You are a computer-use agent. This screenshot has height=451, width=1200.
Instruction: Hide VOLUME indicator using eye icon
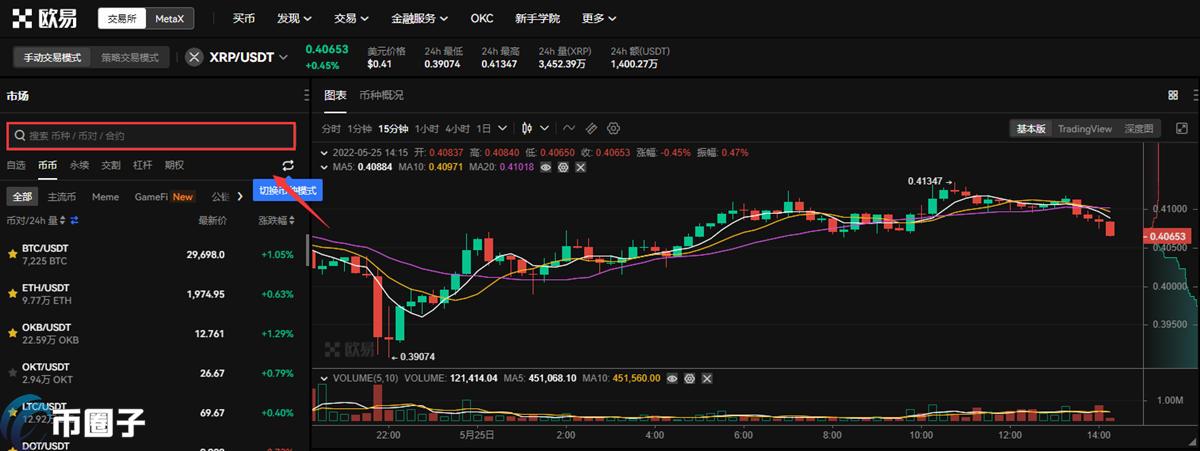tap(672, 379)
